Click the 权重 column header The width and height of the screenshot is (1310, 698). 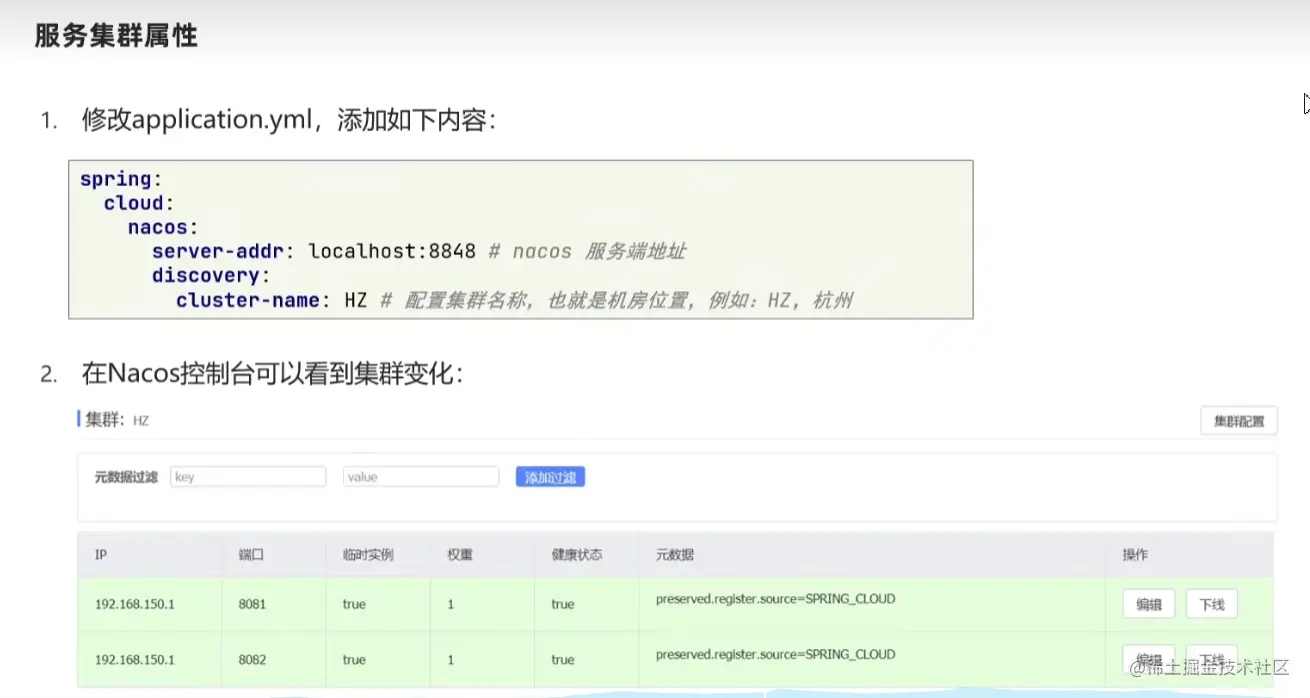pos(460,554)
